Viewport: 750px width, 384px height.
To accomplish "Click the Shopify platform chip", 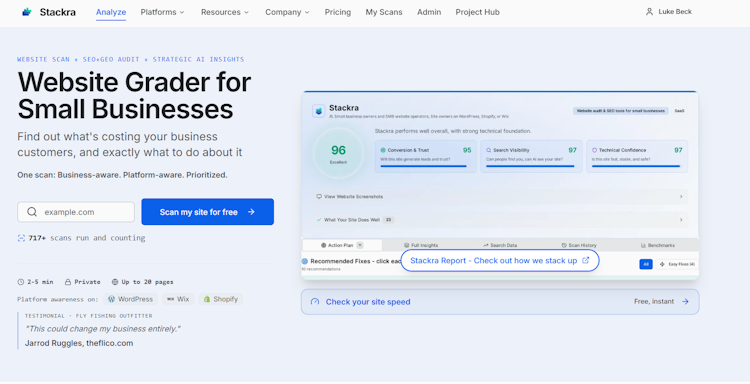I will (221, 299).
